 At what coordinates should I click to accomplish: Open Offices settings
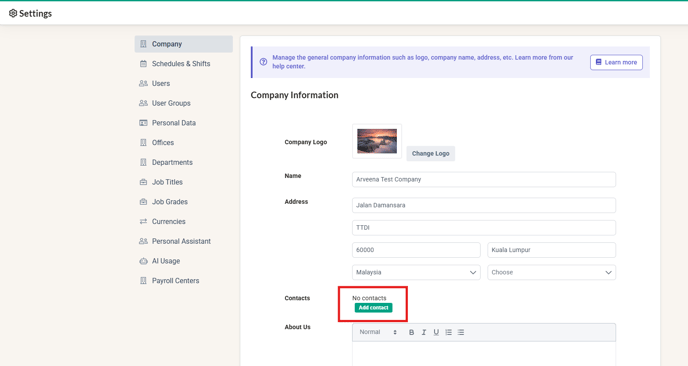(x=183, y=143)
